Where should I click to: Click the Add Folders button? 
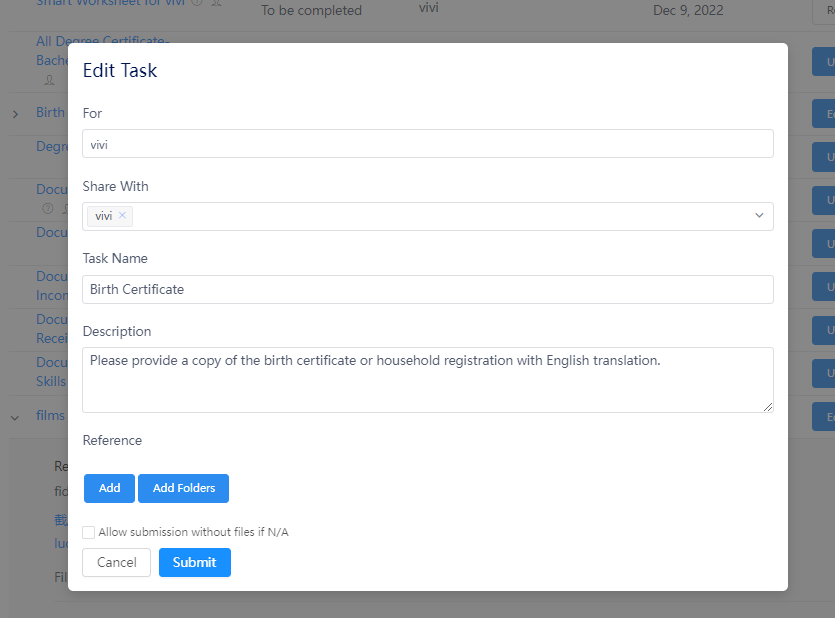[183, 488]
